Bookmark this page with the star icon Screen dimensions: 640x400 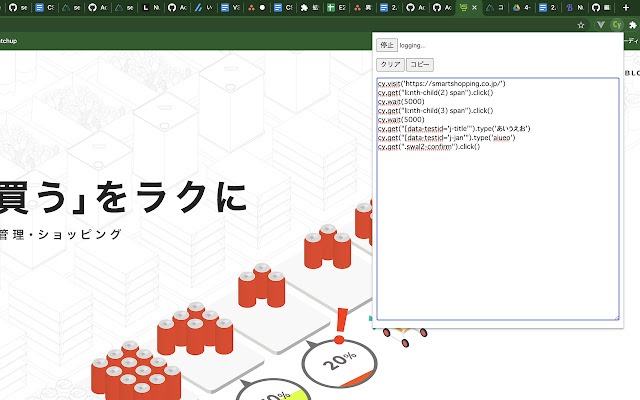[x=581, y=25]
